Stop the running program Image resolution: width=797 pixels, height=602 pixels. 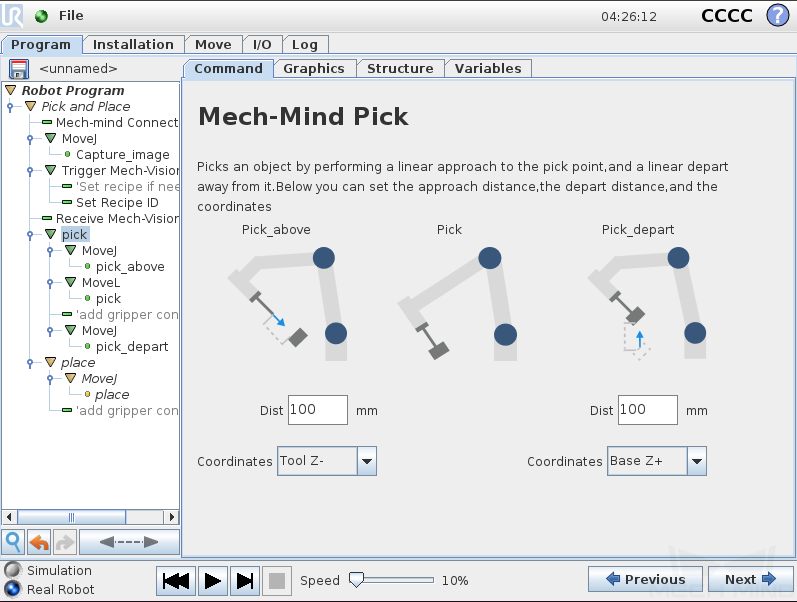point(277,580)
